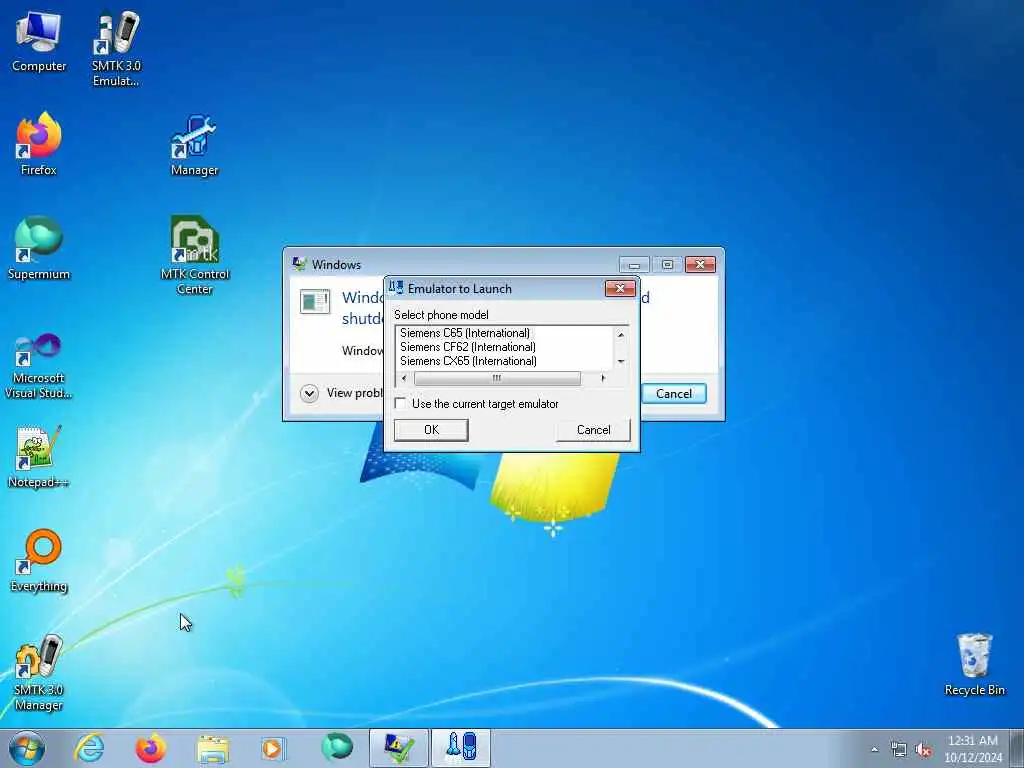Image resolution: width=1024 pixels, height=768 pixels.
Task: Select Siemens C65 (International) phone model
Action: 465,333
